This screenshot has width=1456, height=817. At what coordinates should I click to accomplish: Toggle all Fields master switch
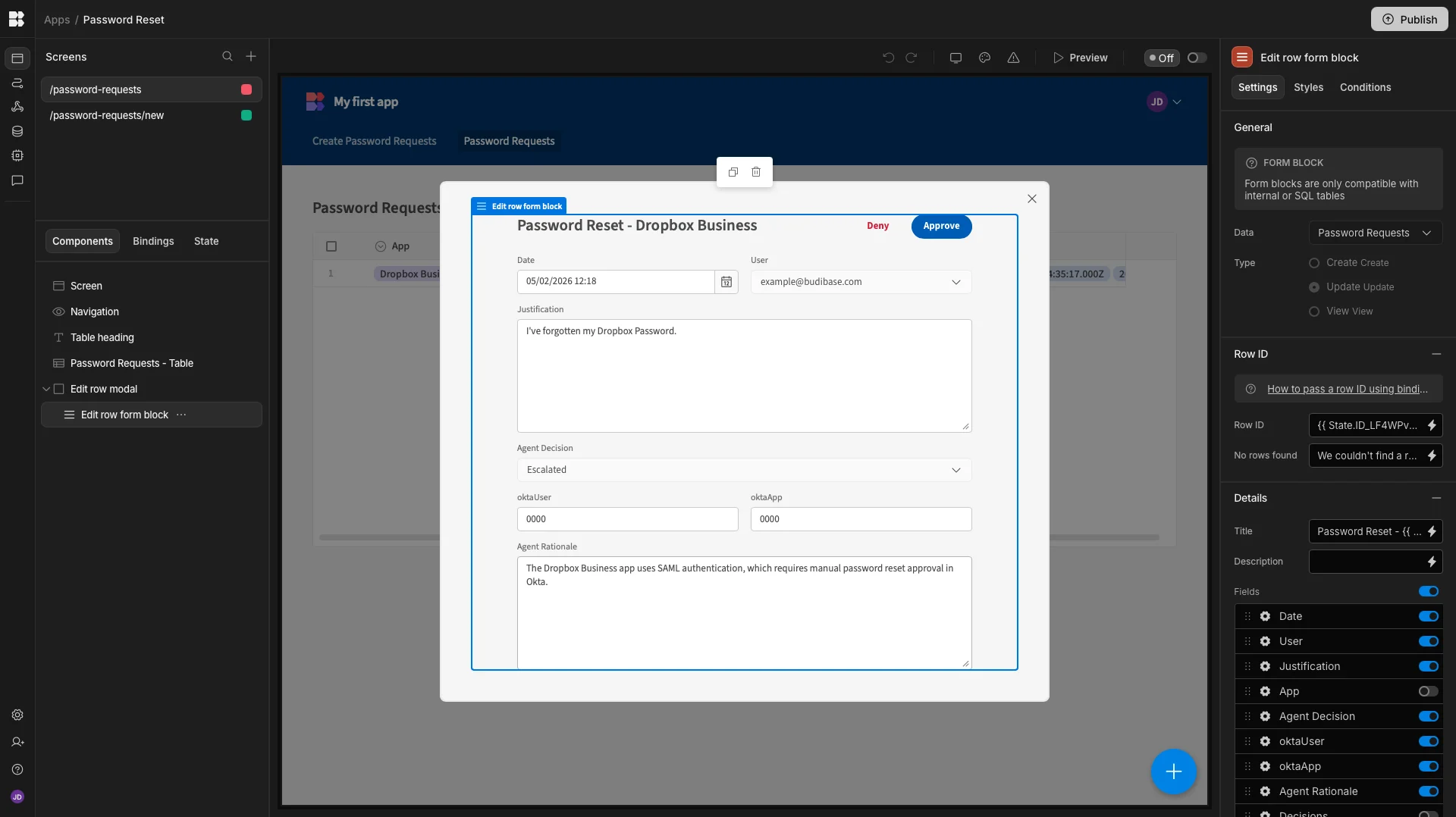1429,591
